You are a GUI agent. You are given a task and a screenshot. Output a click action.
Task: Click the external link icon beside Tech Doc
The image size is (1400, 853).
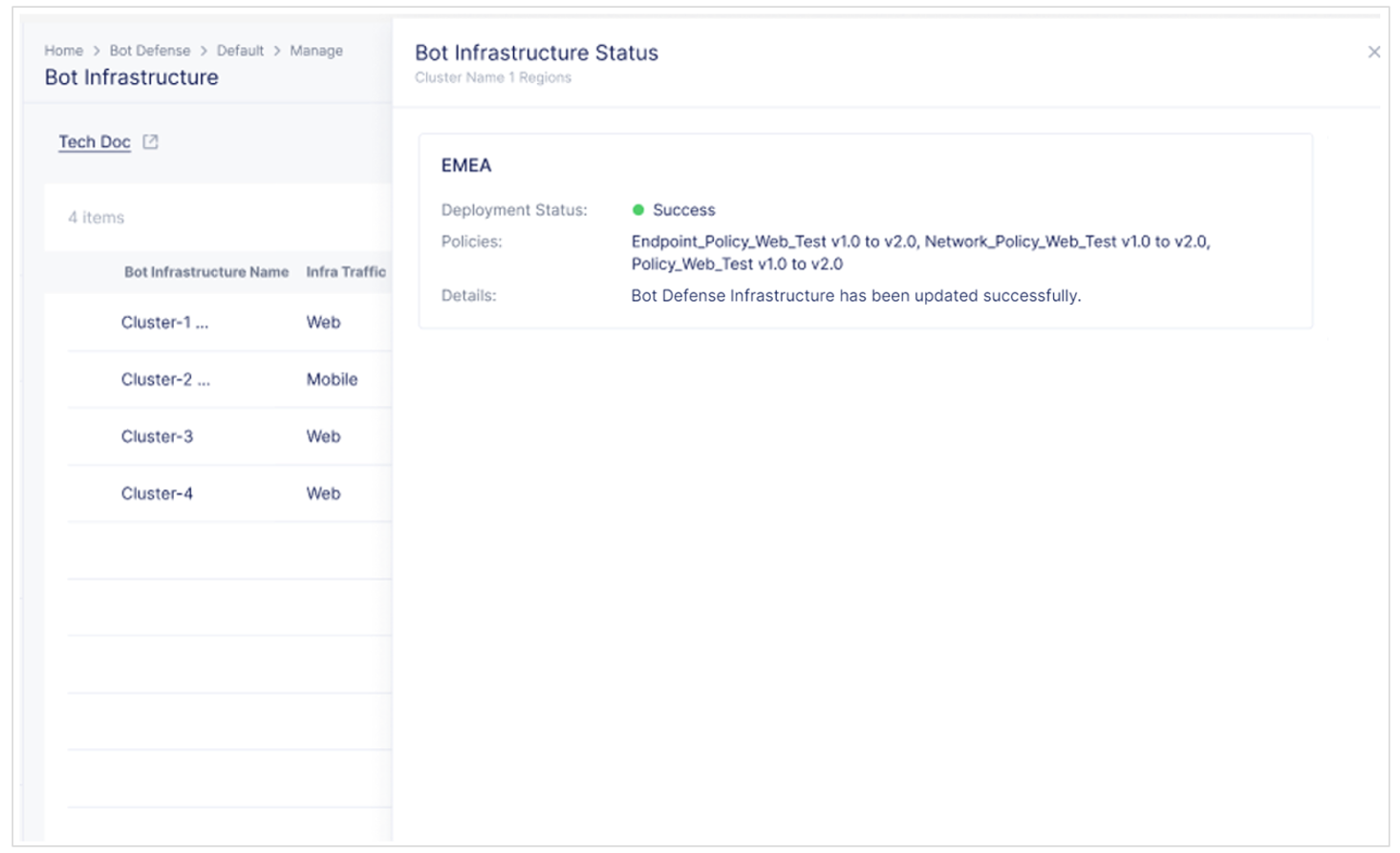(150, 141)
